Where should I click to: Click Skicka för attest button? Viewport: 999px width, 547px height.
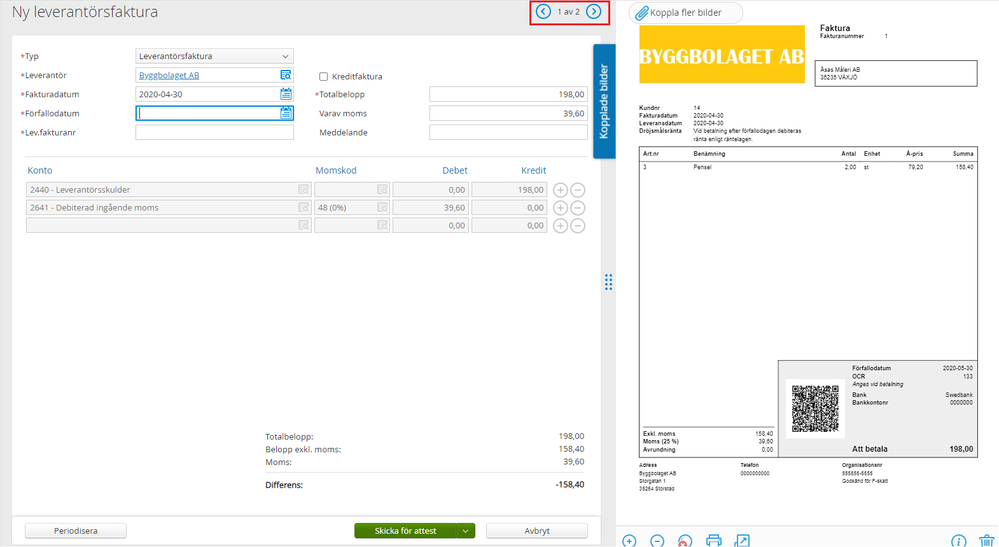point(405,531)
